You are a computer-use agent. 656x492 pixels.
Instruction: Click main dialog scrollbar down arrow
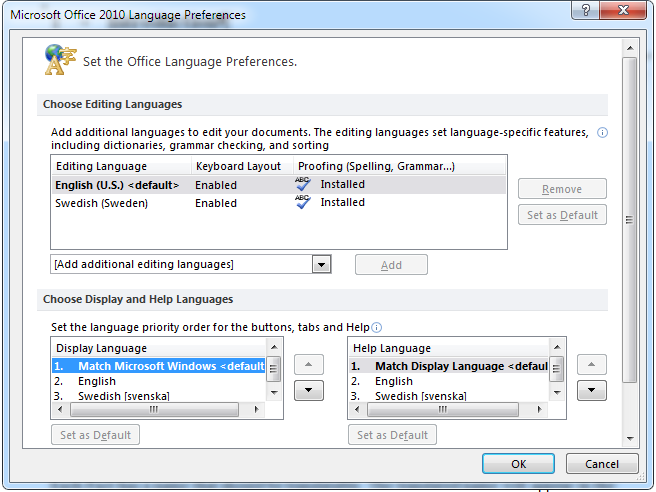click(630, 438)
